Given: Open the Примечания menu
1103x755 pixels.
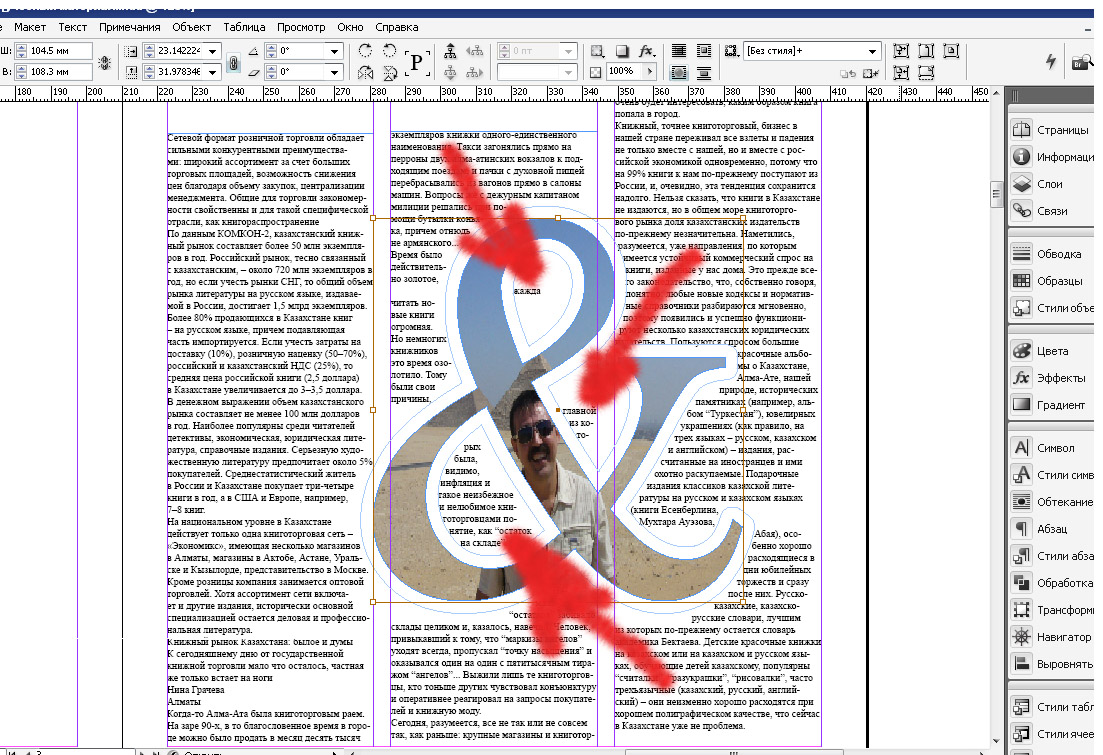Looking at the screenshot, I should pyautogui.click(x=129, y=27).
